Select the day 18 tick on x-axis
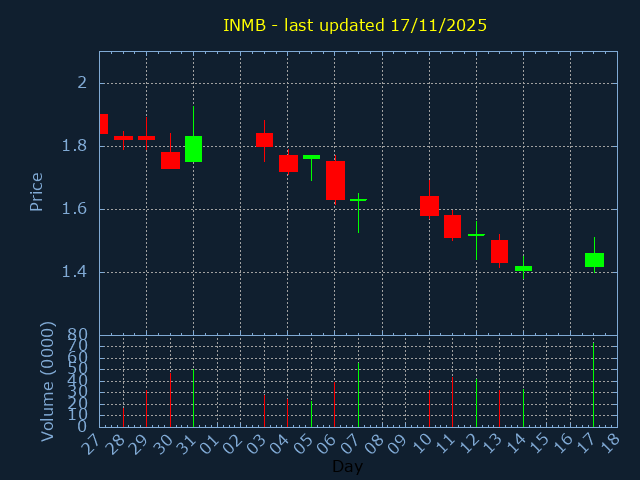 [x=609, y=442]
